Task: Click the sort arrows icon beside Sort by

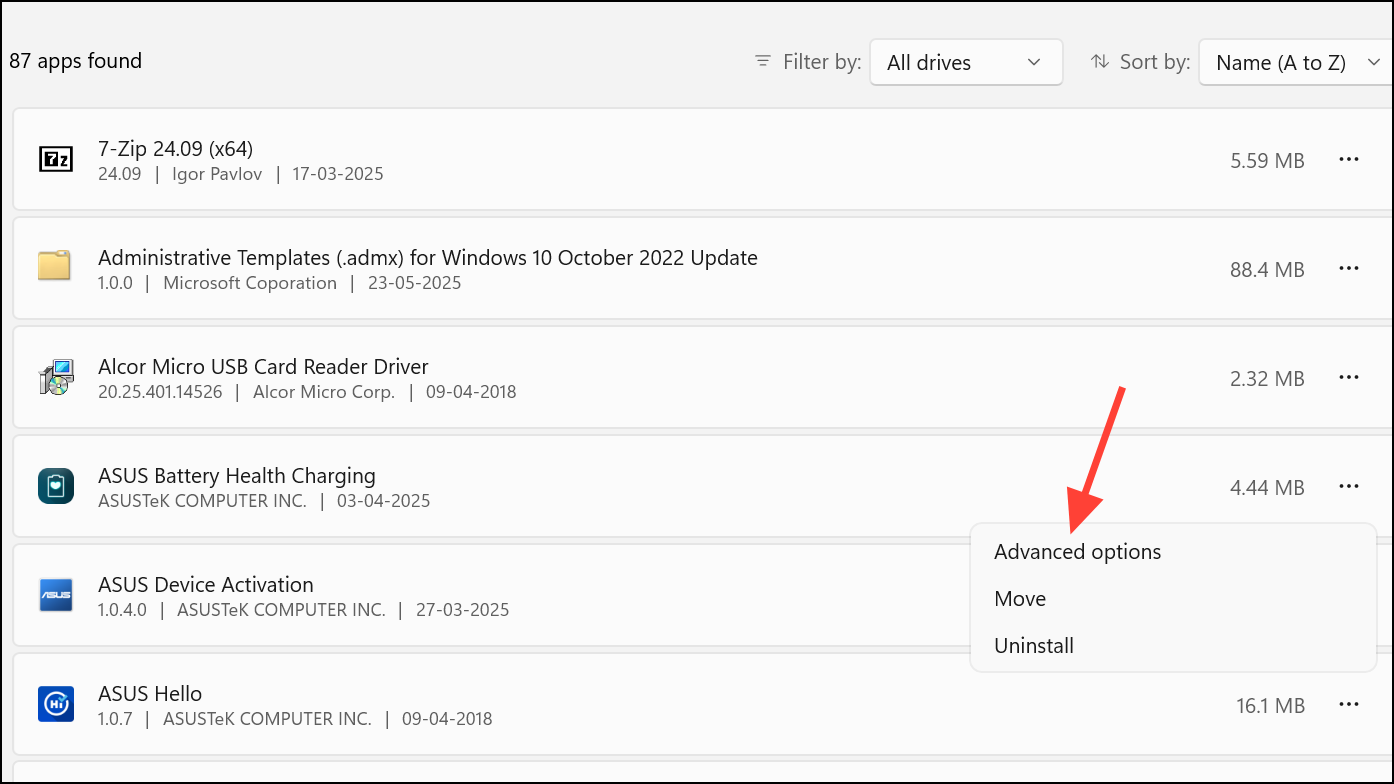Action: pos(1100,62)
